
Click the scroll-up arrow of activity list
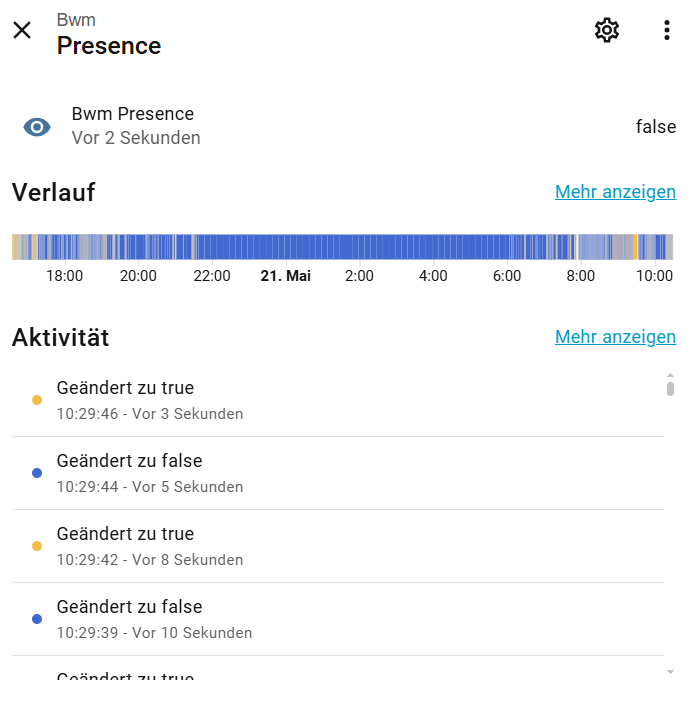pyautogui.click(x=670, y=375)
